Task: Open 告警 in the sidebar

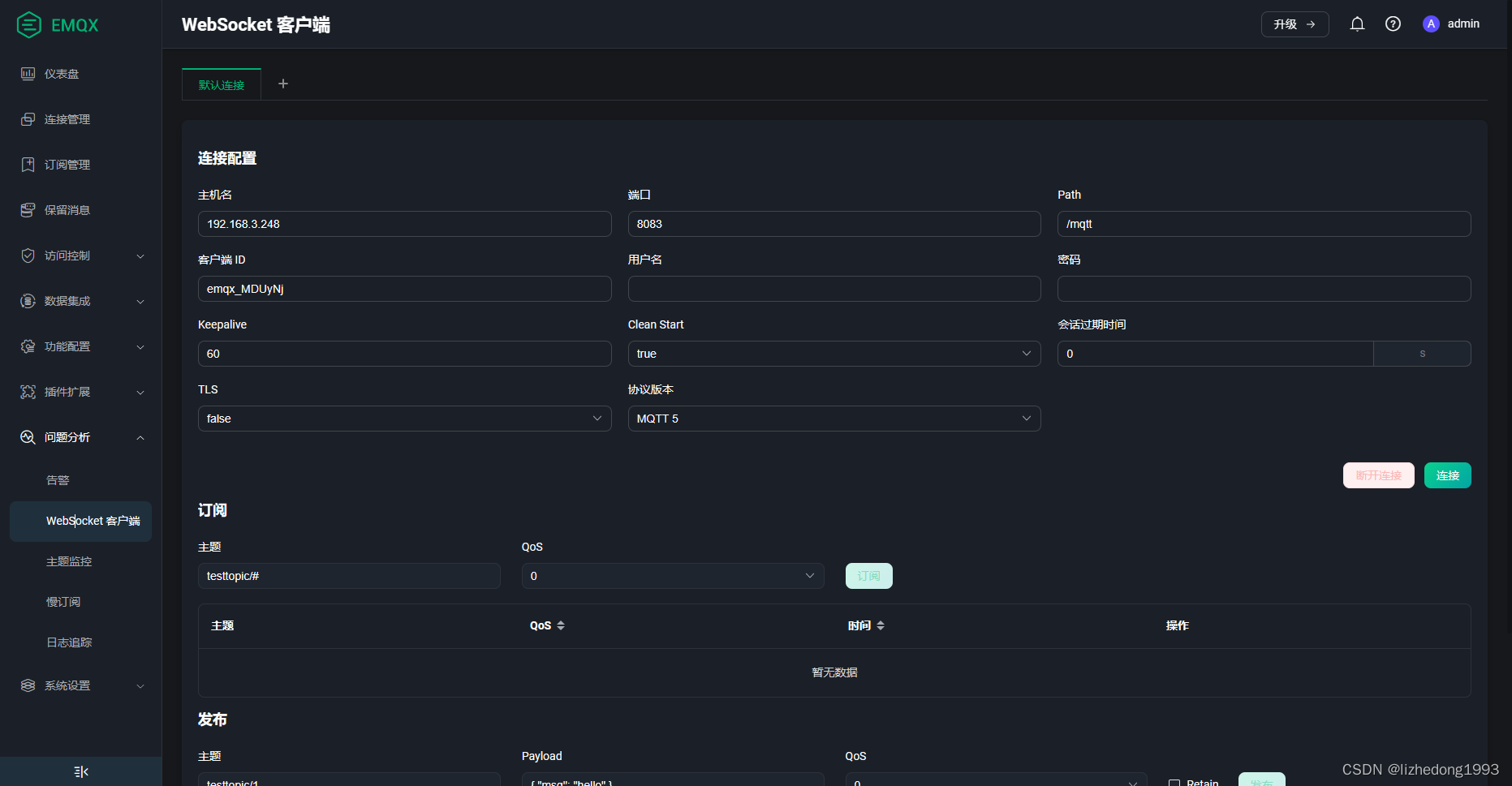Action: pyautogui.click(x=58, y=480)
